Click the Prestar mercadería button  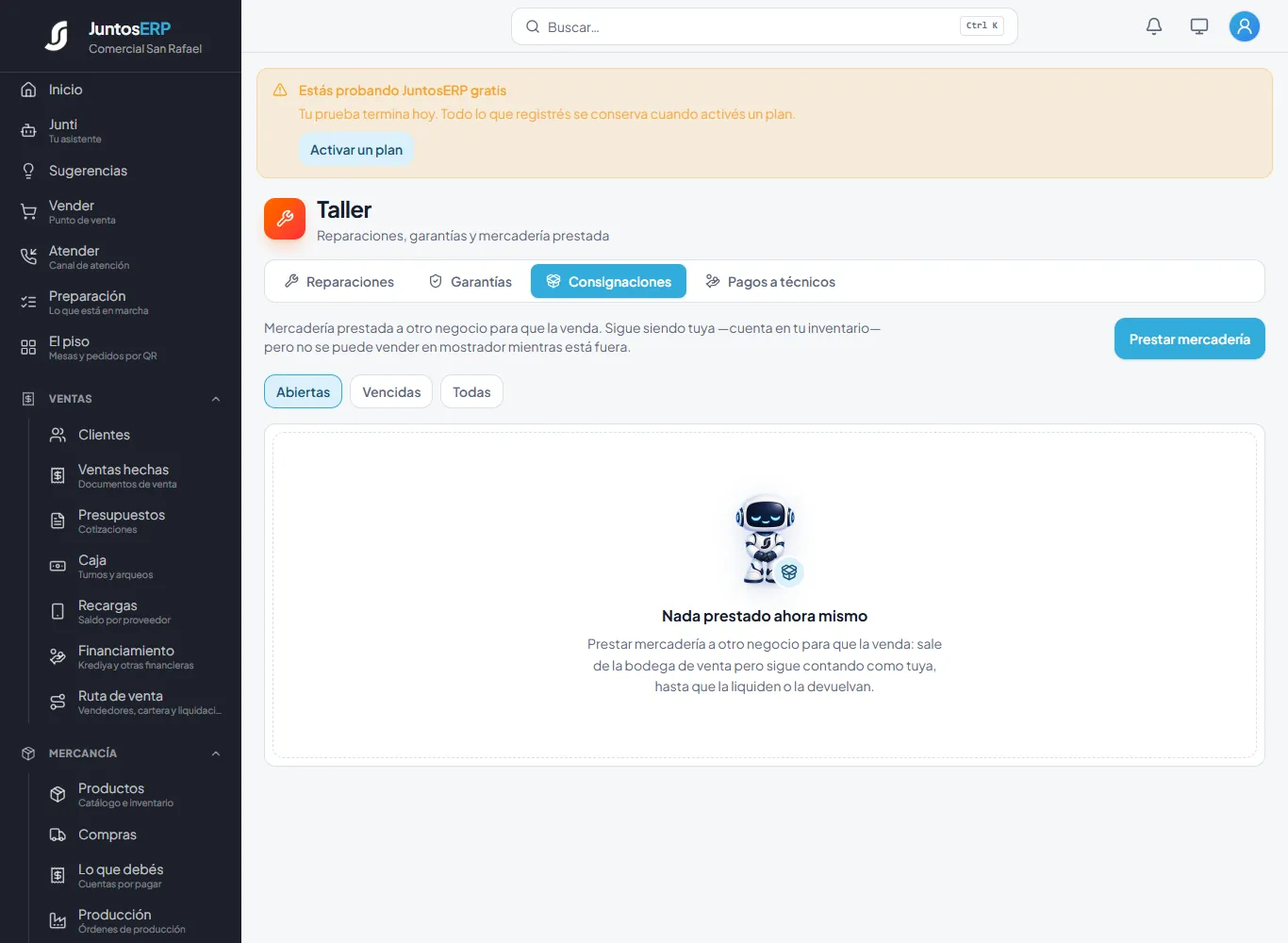point(1190,339)
